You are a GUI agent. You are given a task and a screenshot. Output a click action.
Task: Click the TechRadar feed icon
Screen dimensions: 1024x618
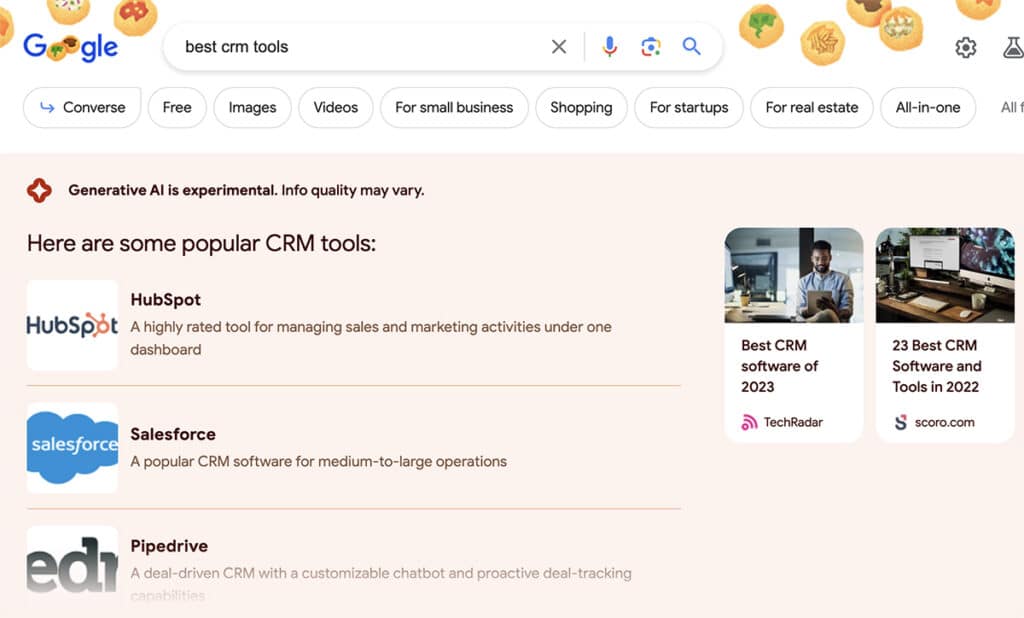749,423
